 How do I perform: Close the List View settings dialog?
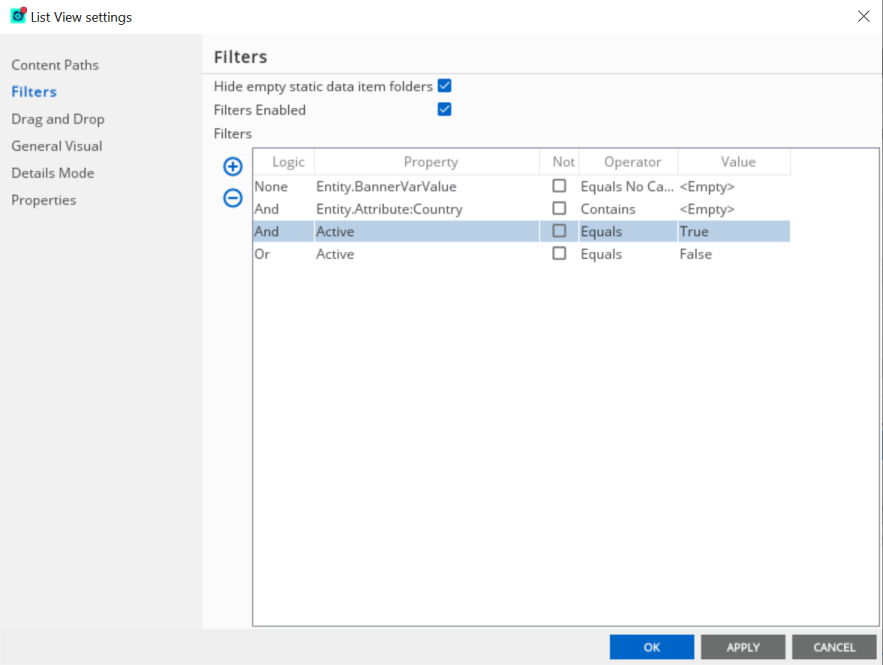coord(863,16)
